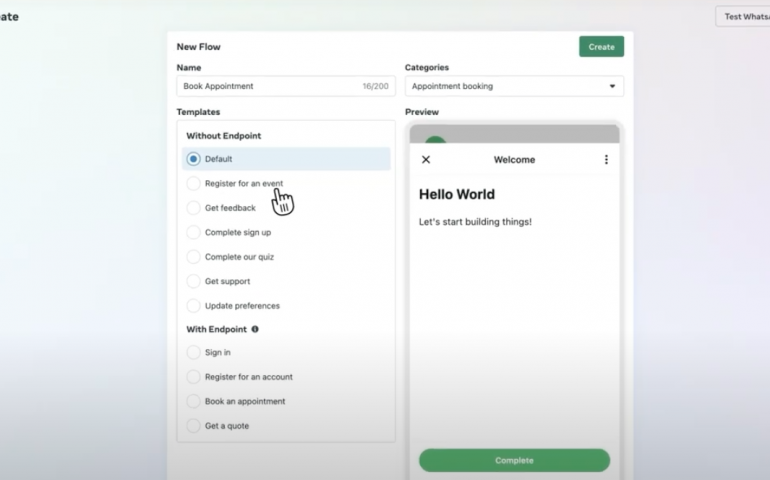Select the Update preferences template
Screen dimensions: 770x480
[x=194, y=306]
